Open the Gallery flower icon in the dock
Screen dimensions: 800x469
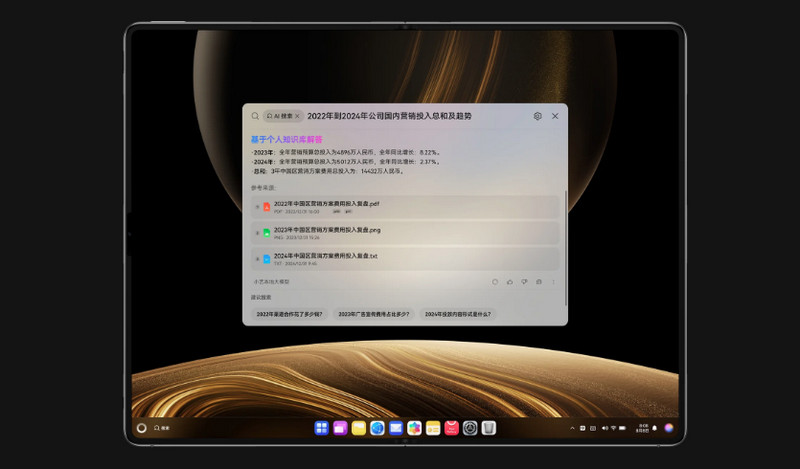click(414, 428)
